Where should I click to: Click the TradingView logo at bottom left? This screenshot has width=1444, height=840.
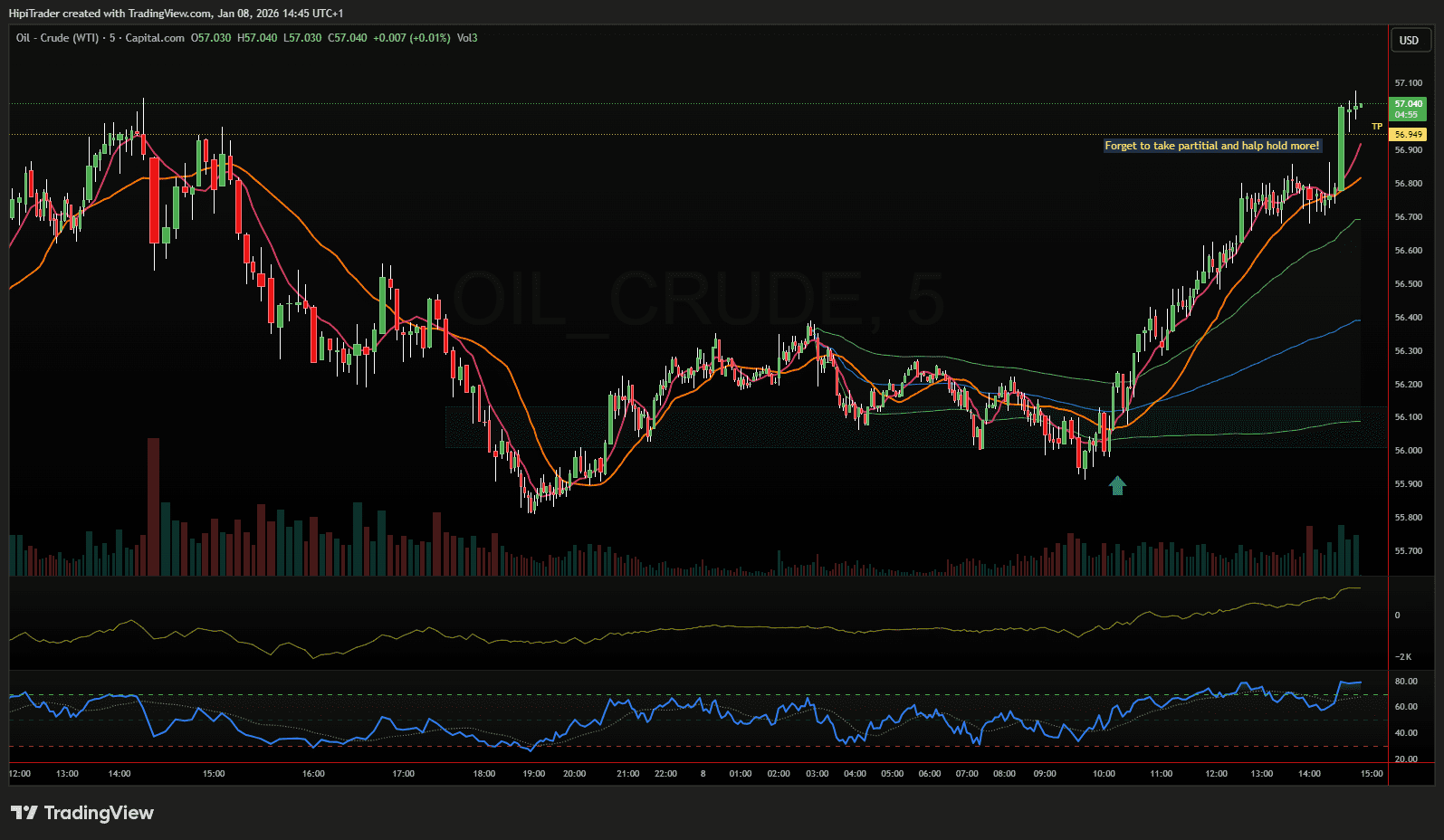pyautogui.click(x=82, y=813)
